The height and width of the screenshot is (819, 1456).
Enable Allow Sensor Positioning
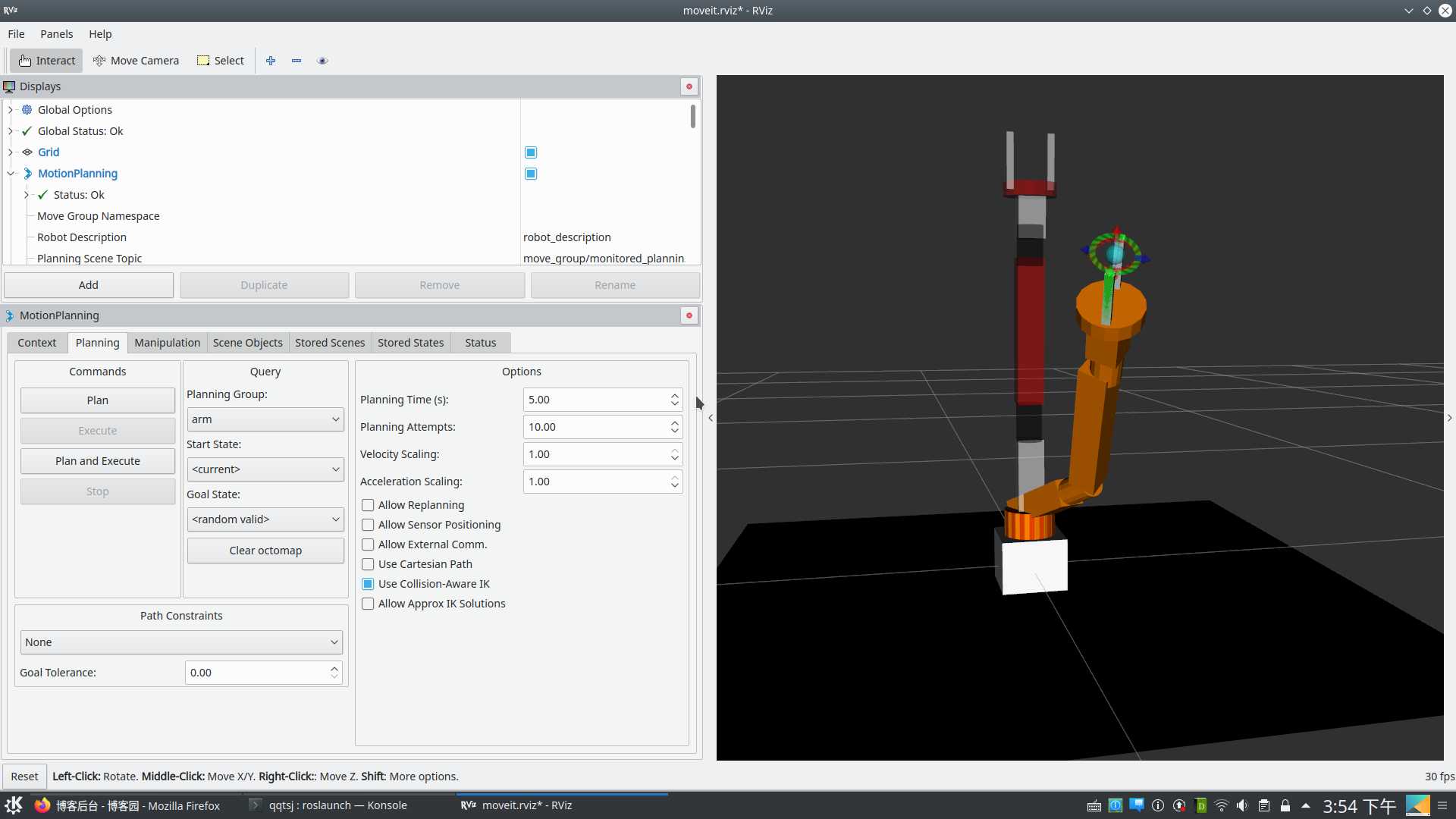(368, 525)
